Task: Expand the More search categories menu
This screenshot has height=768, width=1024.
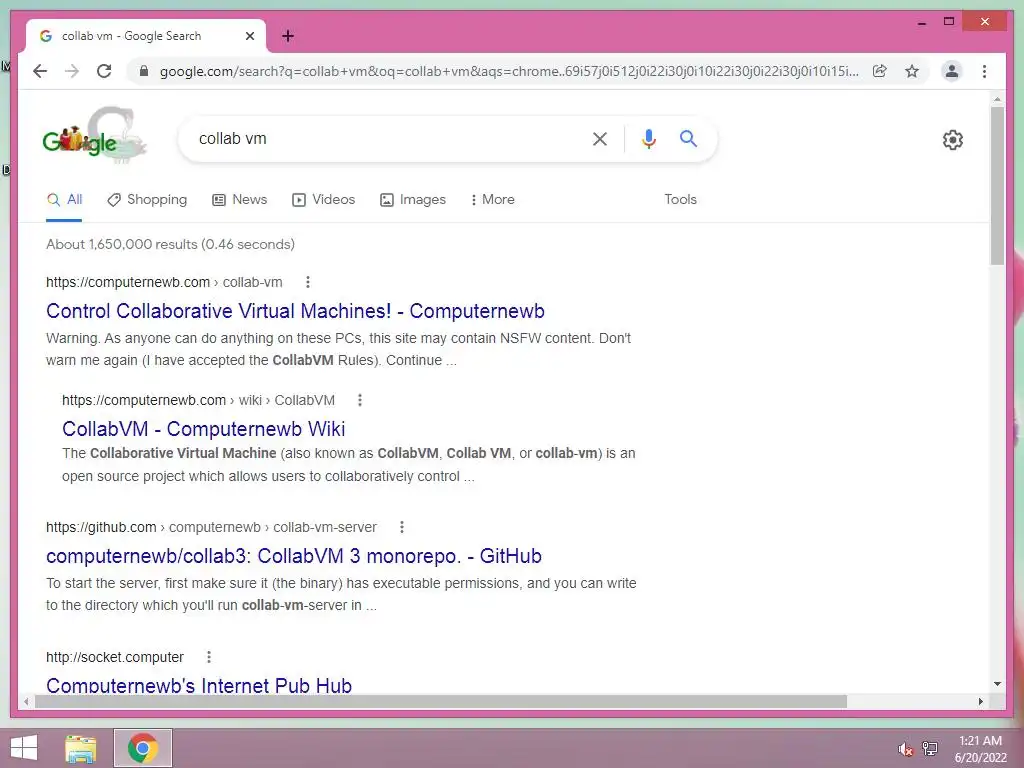Action: (492, 200)
